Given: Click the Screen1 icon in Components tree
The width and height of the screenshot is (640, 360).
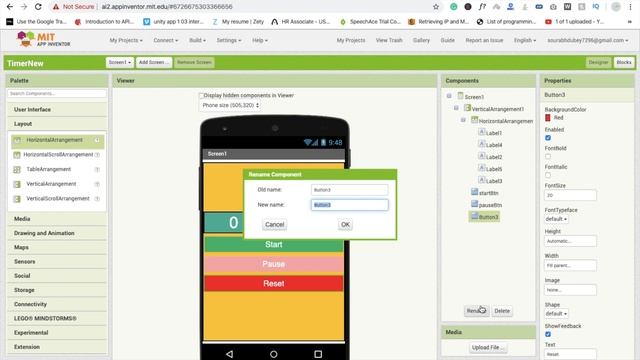Looking at the screenshot, I should pyautogui.click(x=460, y=96).
